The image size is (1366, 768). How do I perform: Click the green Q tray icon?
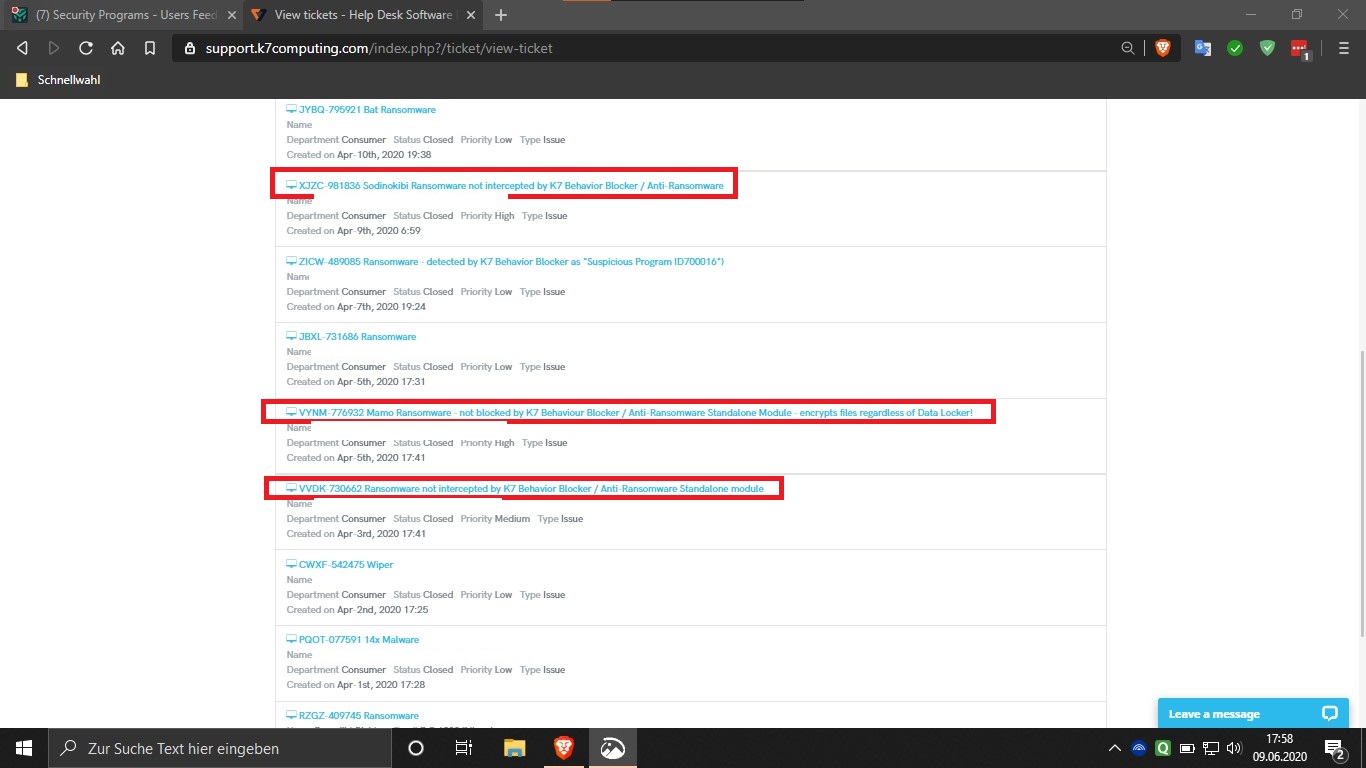1163,748
